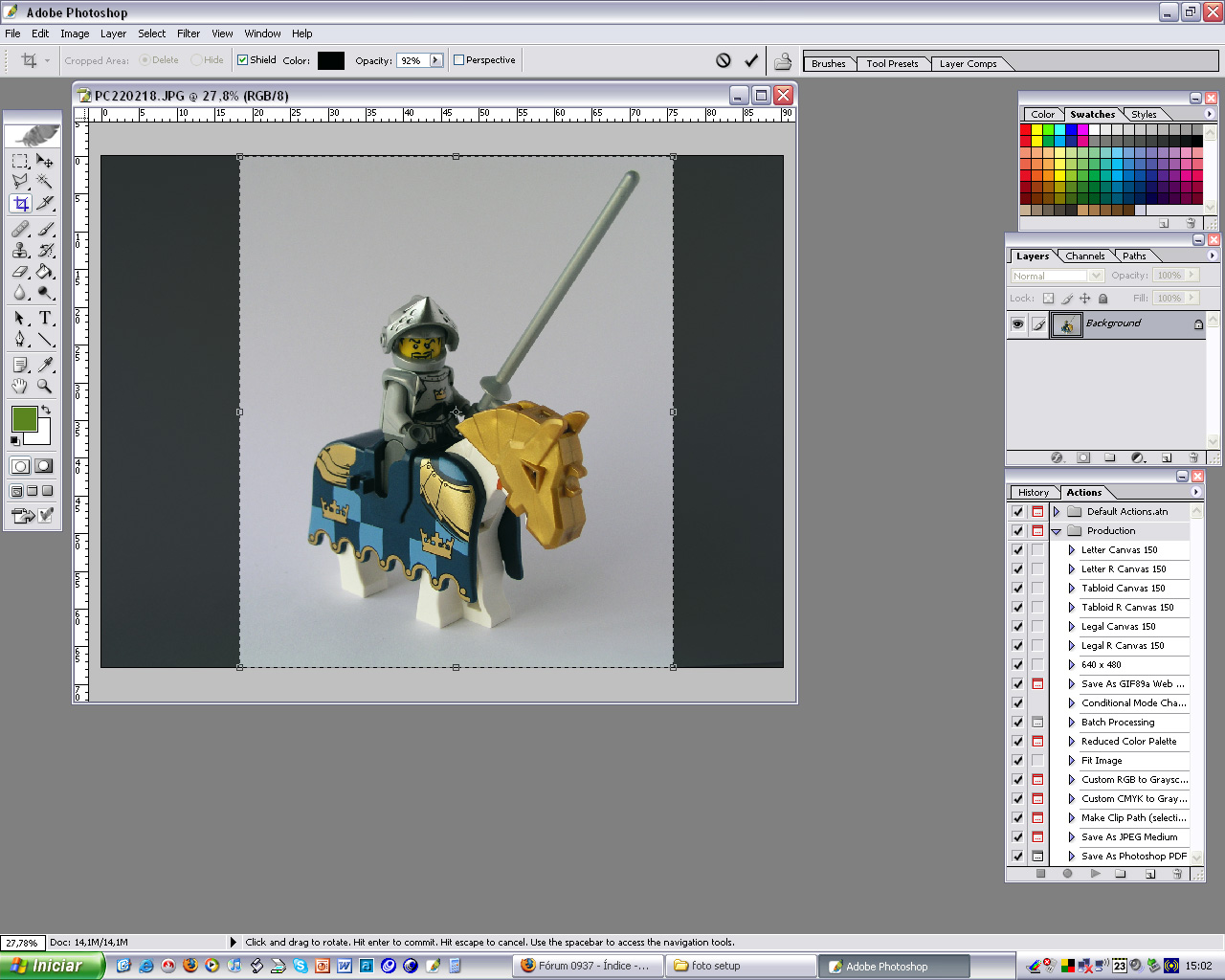The width and height of the screenshot is (1225, 980).
Task: Switch to the Channels tab
Action: (x=1085, y=256)
